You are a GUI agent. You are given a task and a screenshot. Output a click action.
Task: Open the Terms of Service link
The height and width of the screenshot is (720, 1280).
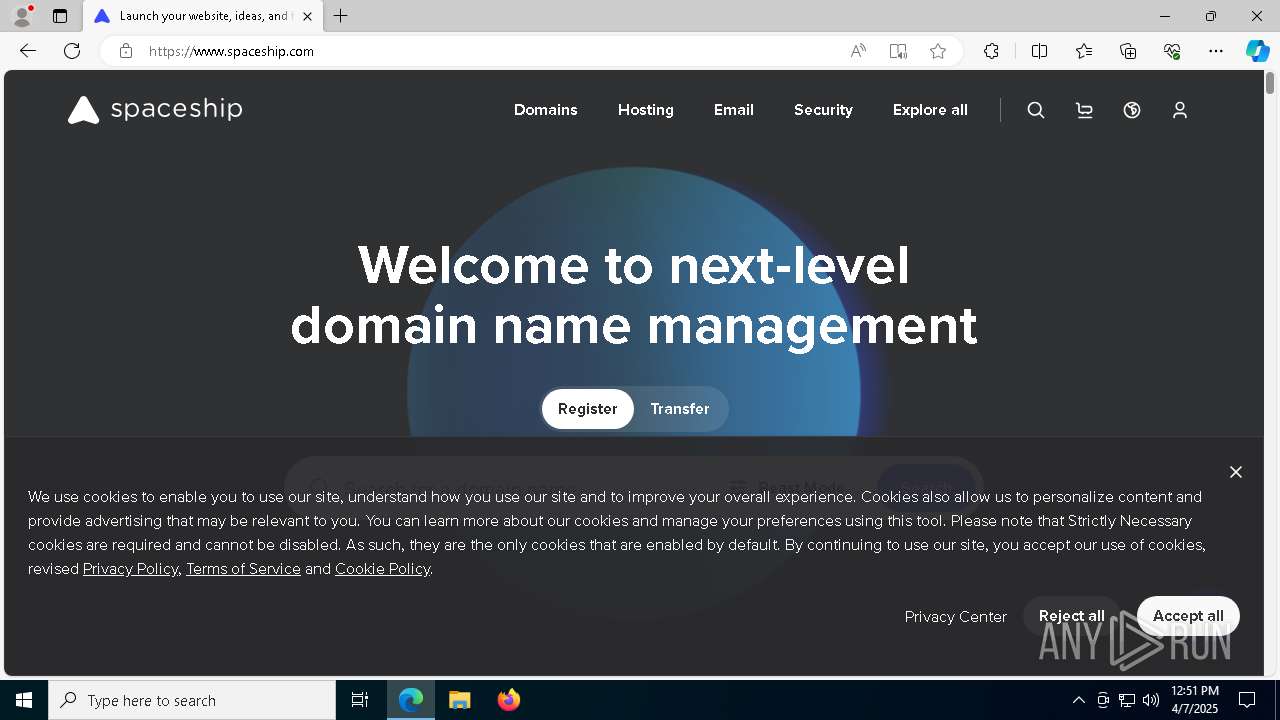pos(243,569)
